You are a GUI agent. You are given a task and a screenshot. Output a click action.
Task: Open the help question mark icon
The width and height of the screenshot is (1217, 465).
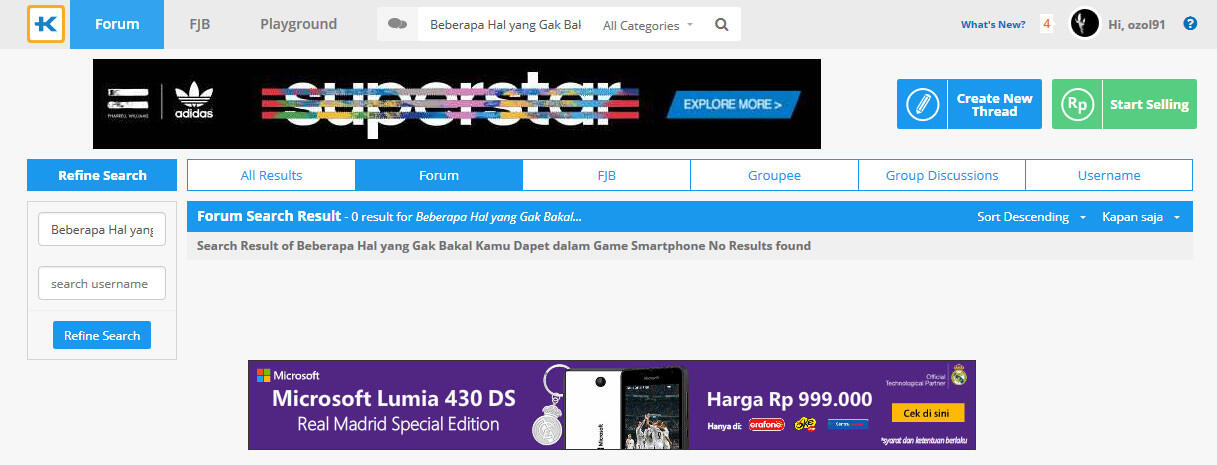1190,23
